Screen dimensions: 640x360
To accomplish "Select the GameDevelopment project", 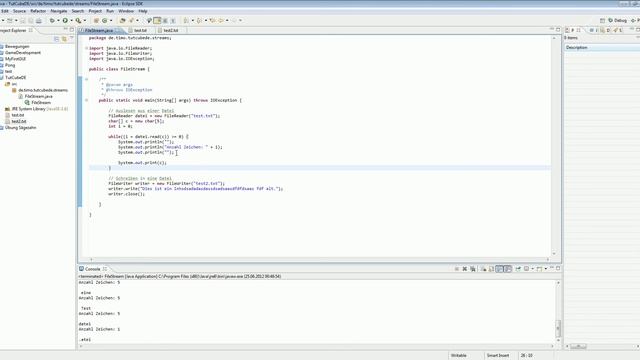I will coord(23,53).
